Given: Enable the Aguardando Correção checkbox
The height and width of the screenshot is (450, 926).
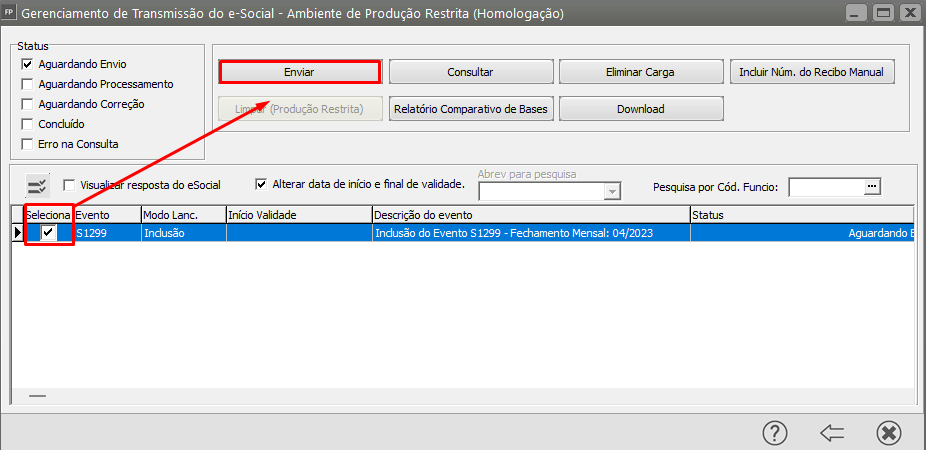Looking at the screenshot, I should (27, 104).
